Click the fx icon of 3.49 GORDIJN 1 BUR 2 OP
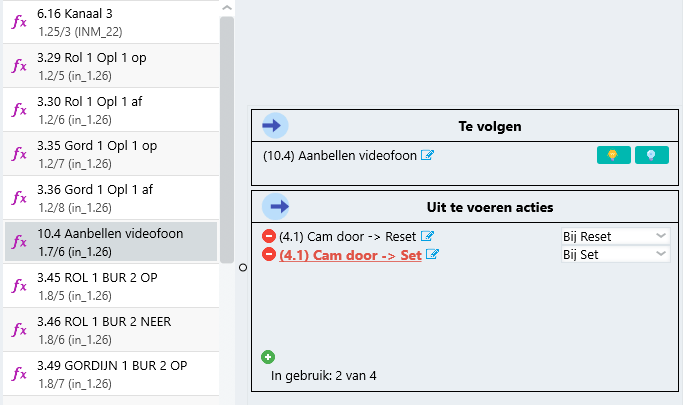Viewport: 683px width, 405px height. [x=19, y=374]
